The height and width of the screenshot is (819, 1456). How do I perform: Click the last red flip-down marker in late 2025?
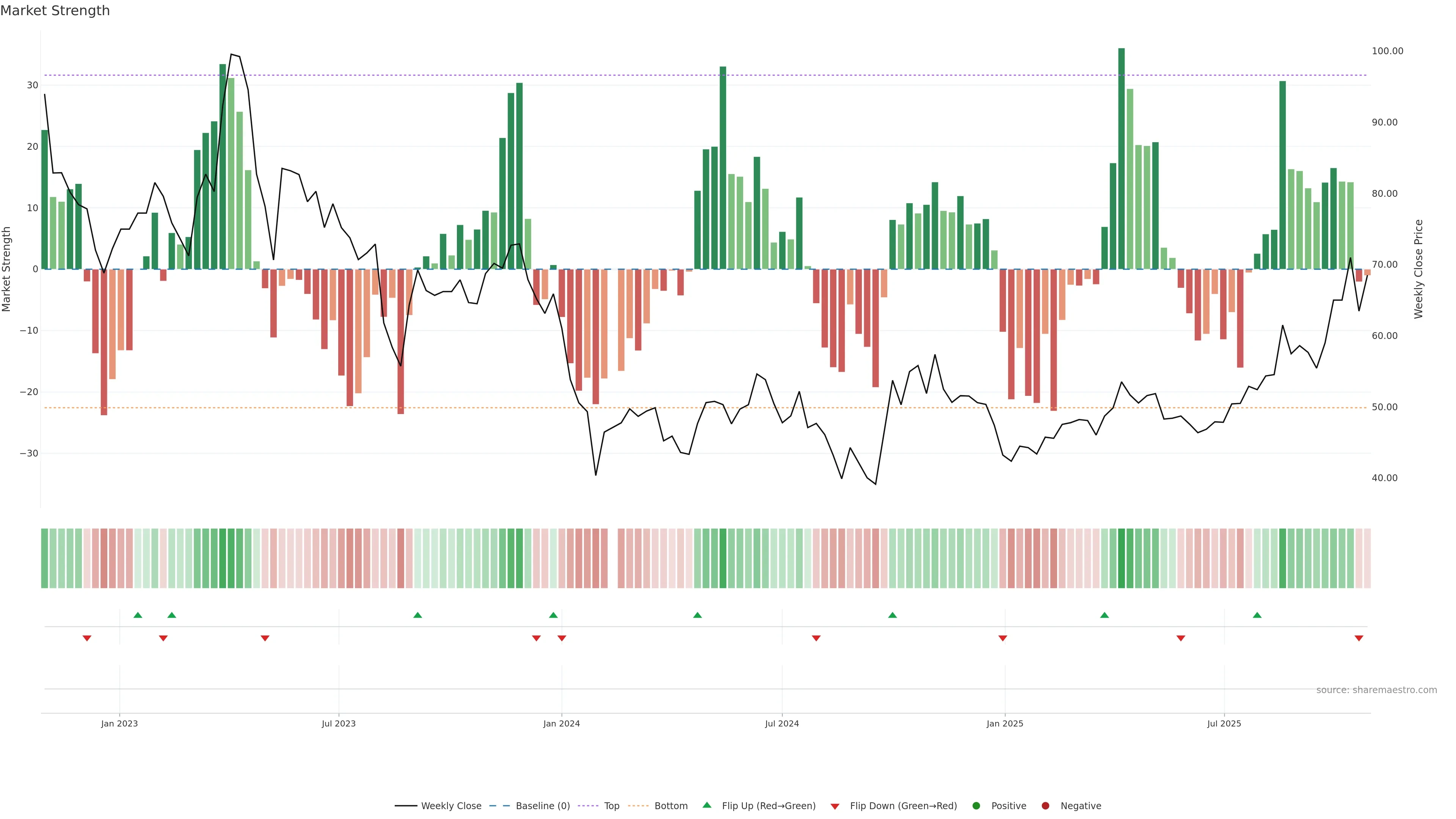click(1359, 638)
